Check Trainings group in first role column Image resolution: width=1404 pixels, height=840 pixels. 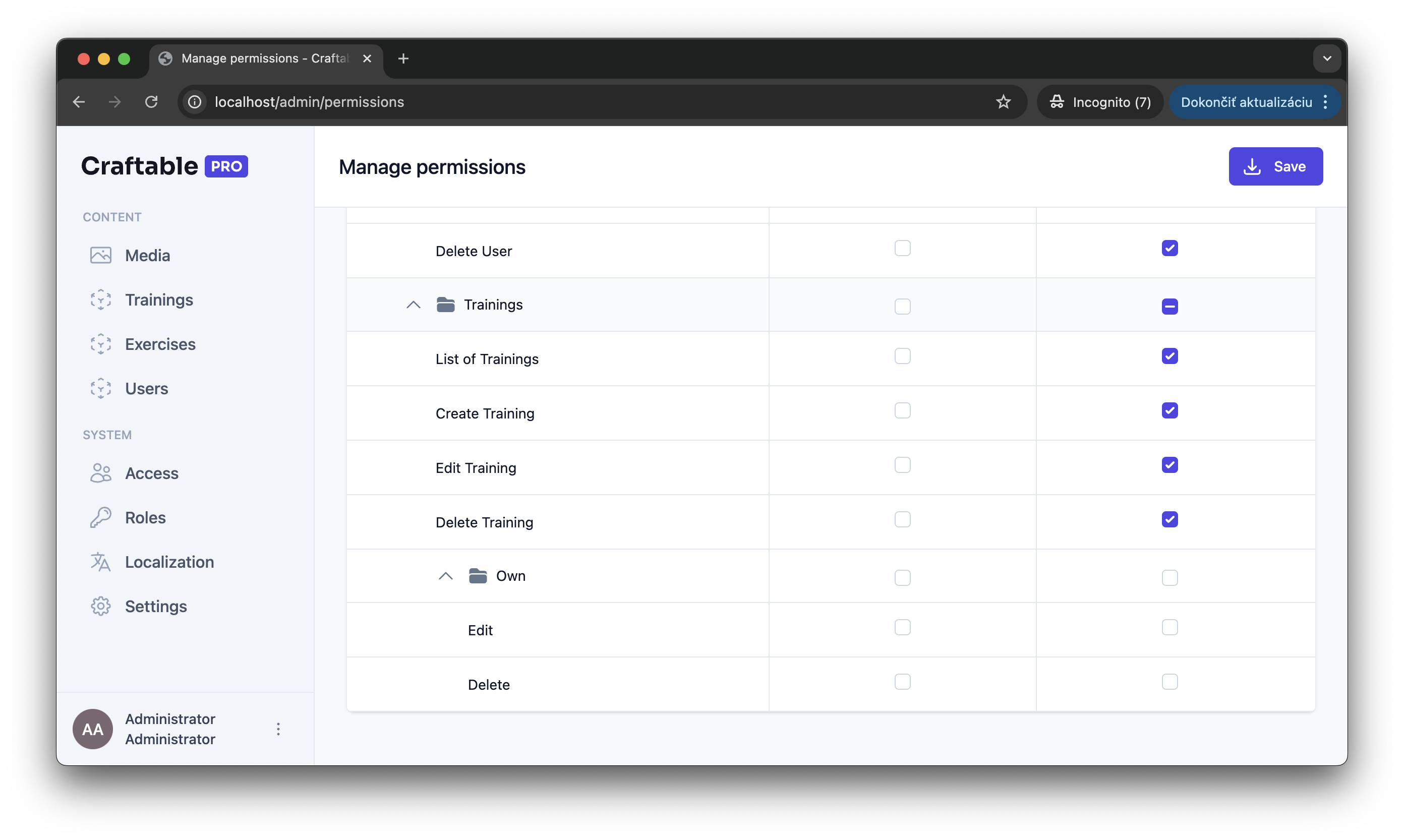point(902,306)
